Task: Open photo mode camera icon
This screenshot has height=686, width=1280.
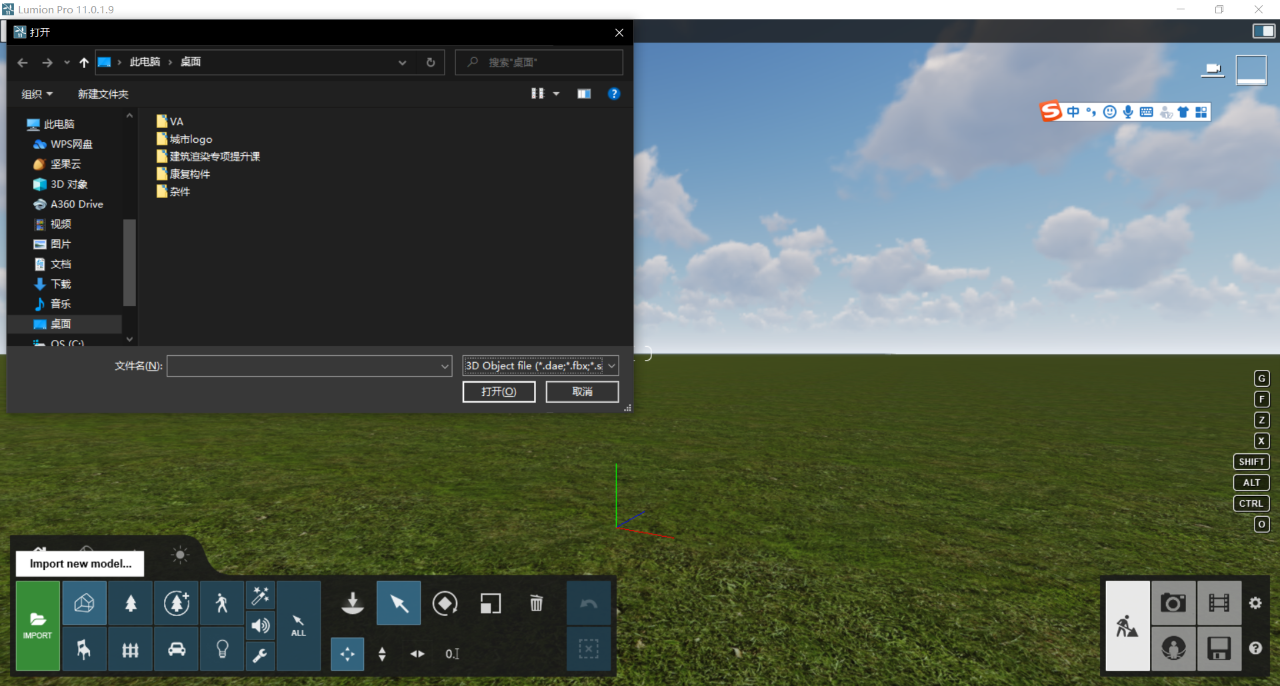Action: (x=1173, y=603)
